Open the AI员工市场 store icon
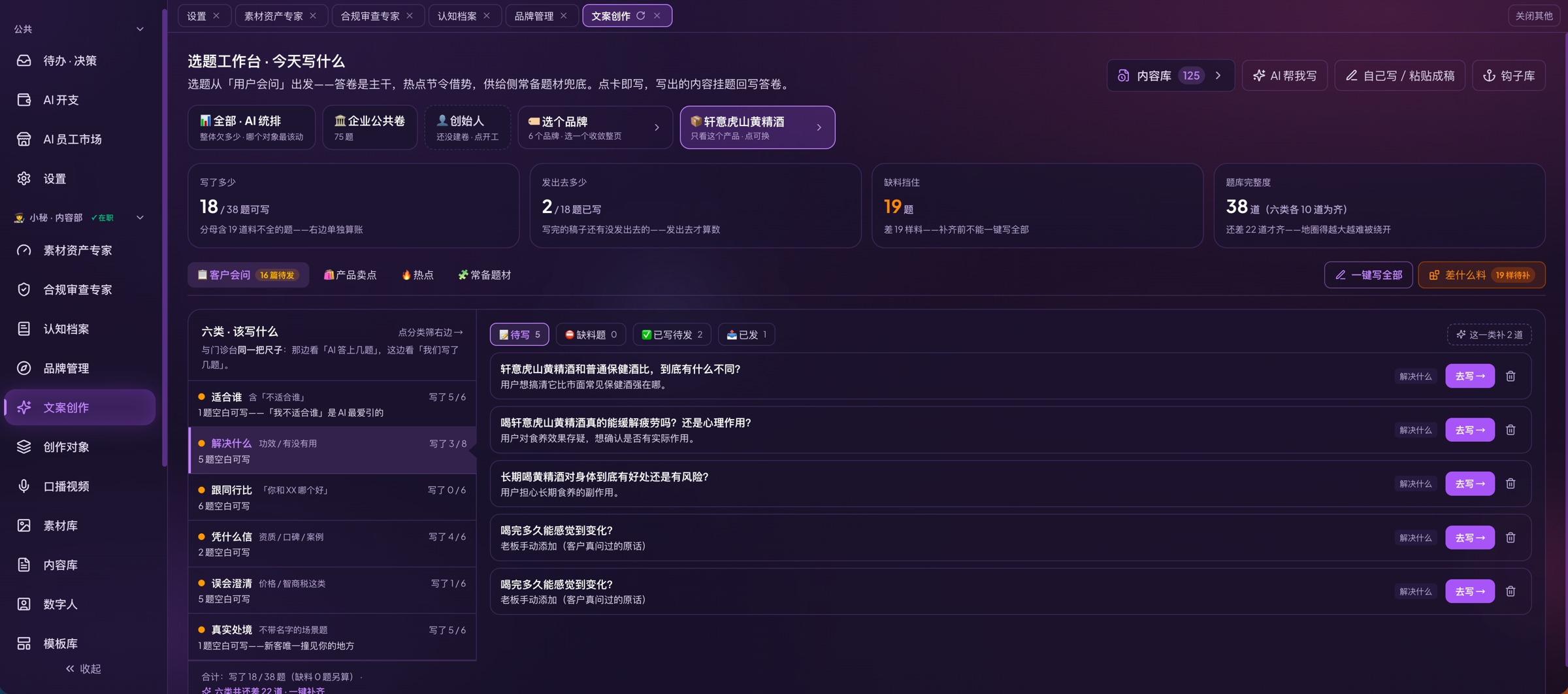 pos(24,139)
